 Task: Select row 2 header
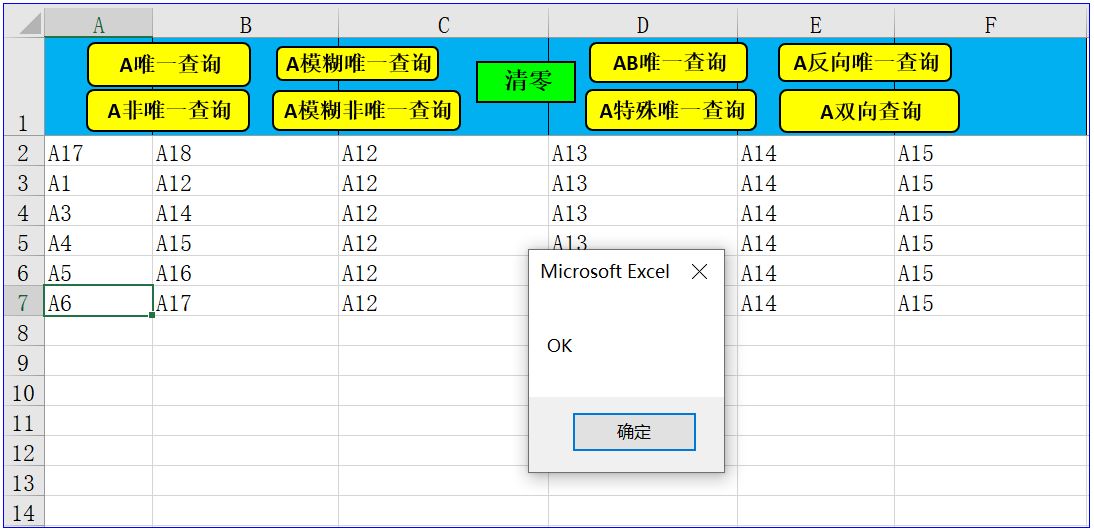coord(24,151)
